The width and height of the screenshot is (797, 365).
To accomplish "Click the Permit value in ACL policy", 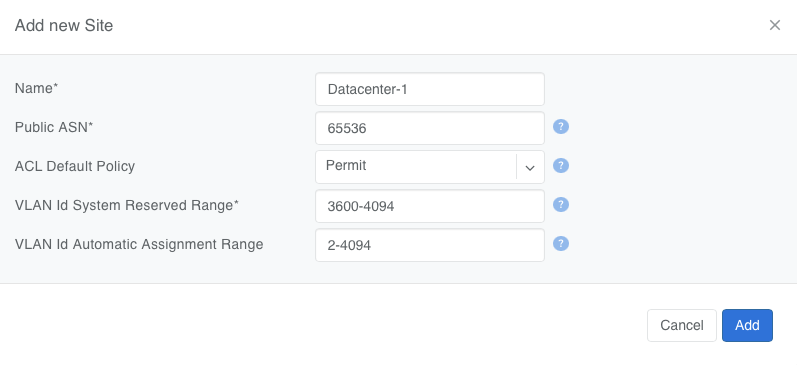I will tap(346, 166).
